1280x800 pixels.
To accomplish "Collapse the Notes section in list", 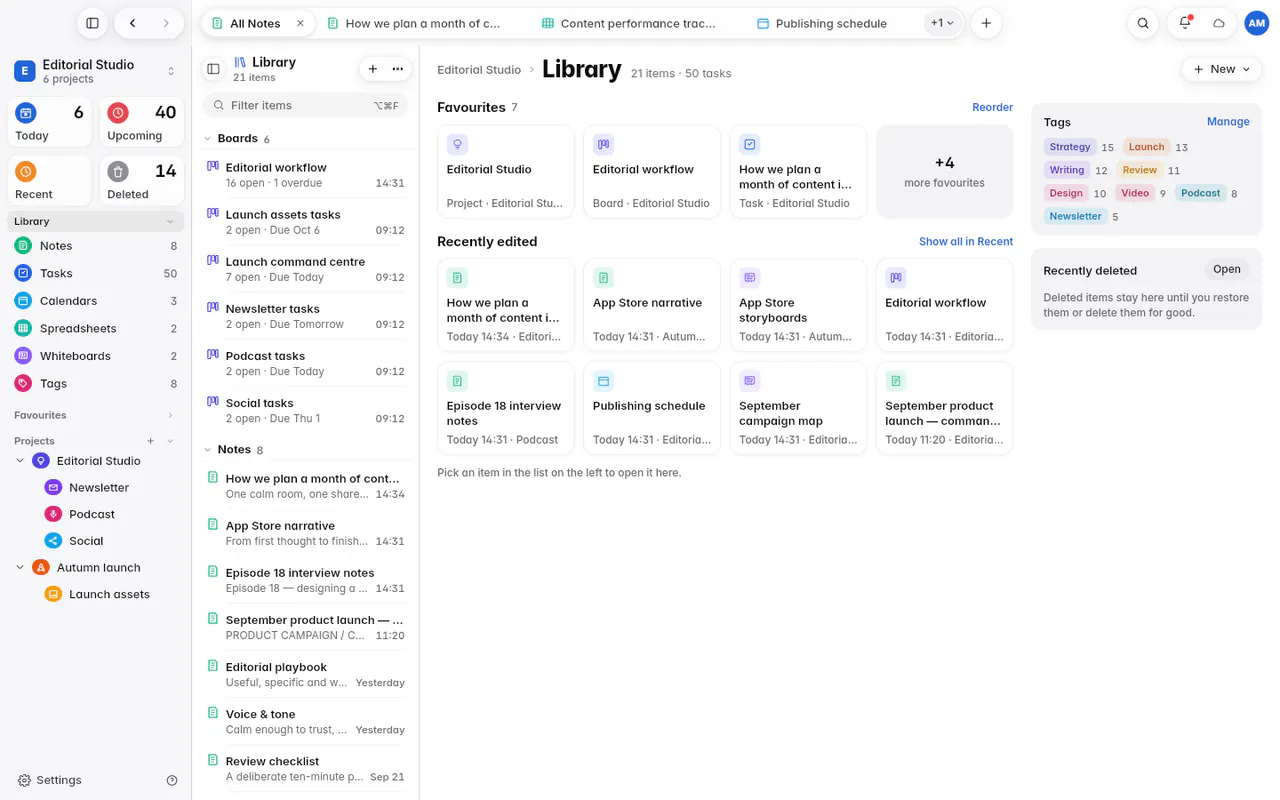I will tap(208, 450).
